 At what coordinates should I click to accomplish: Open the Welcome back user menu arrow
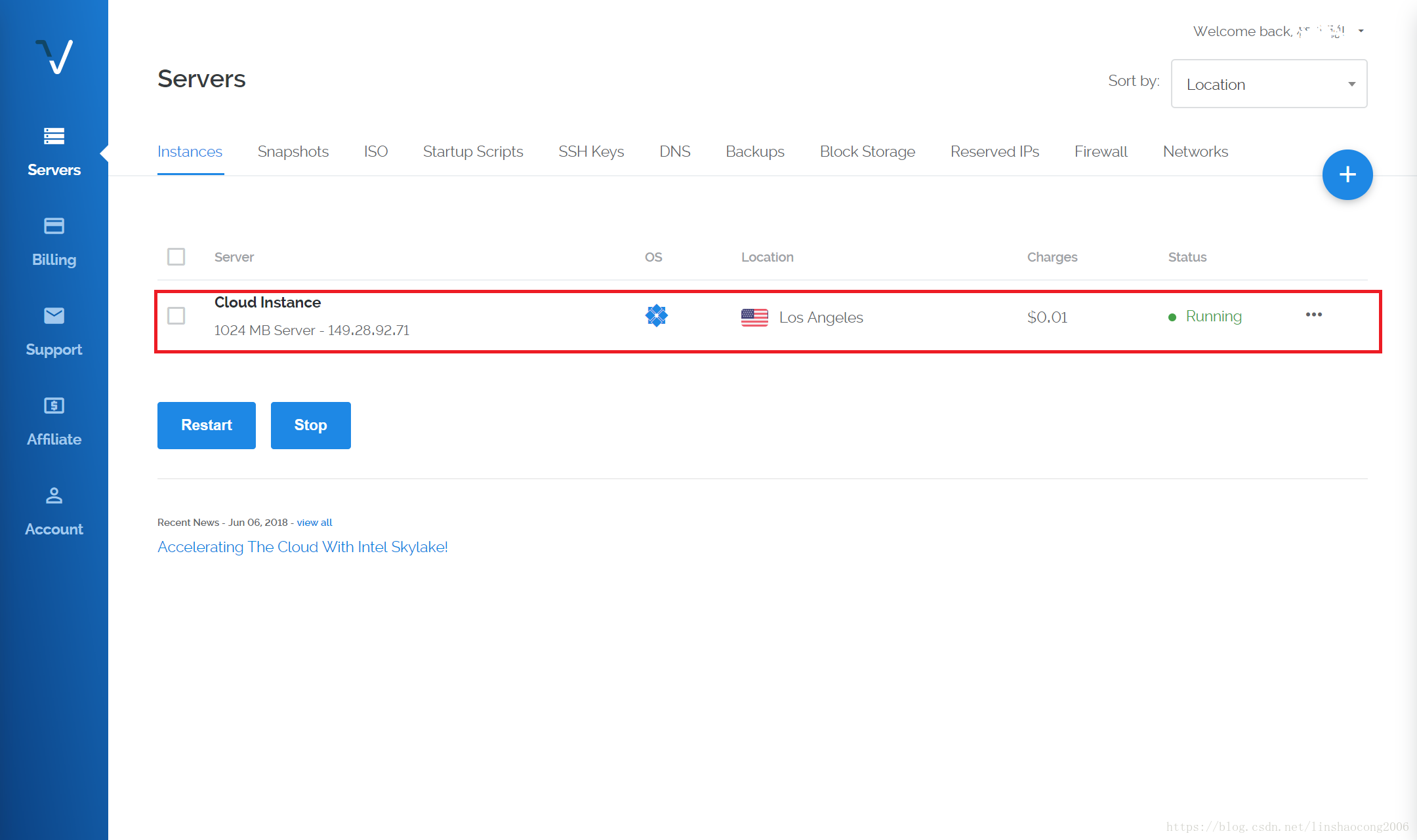[x=1361, y=31]
